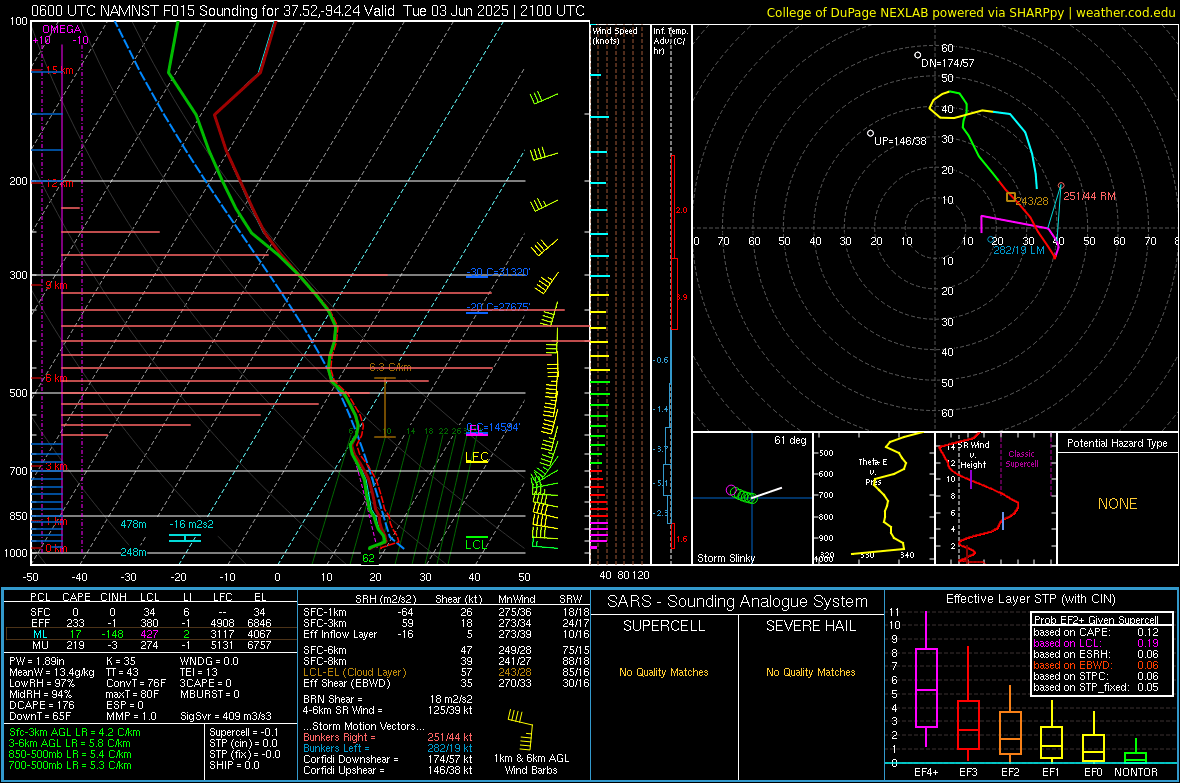Click the 248m inflow base label
1180x783 pixels.
point(133,552)
